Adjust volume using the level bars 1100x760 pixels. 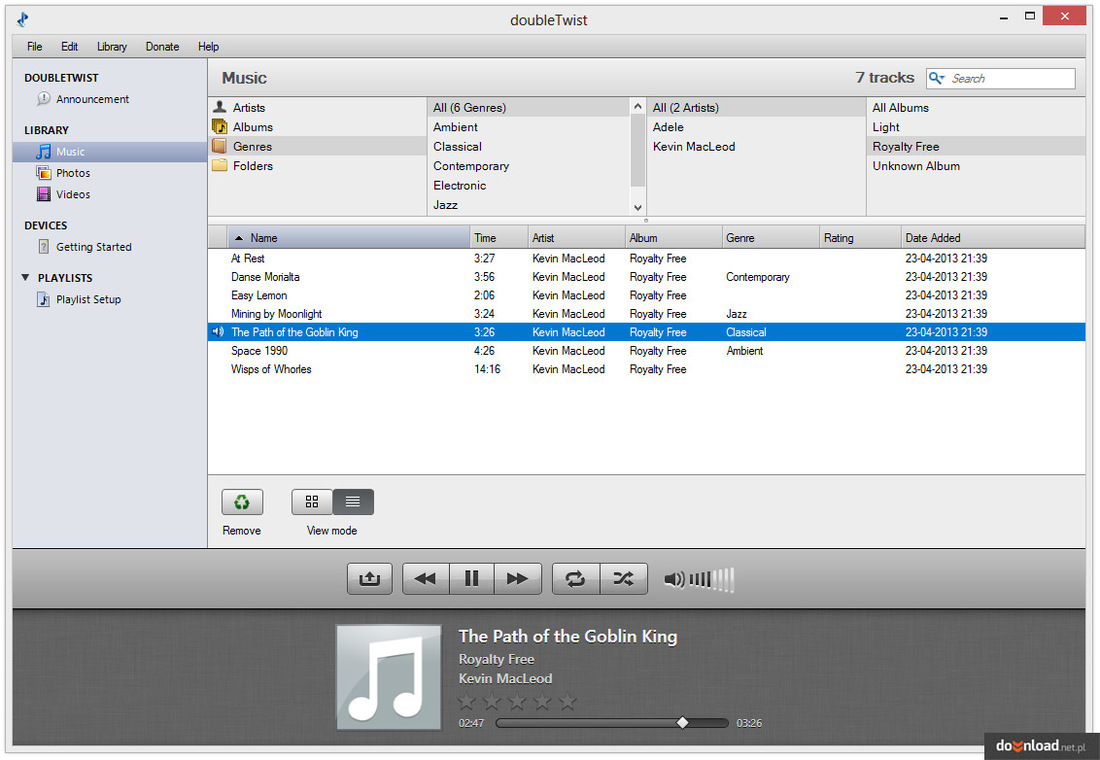[711, 580]
